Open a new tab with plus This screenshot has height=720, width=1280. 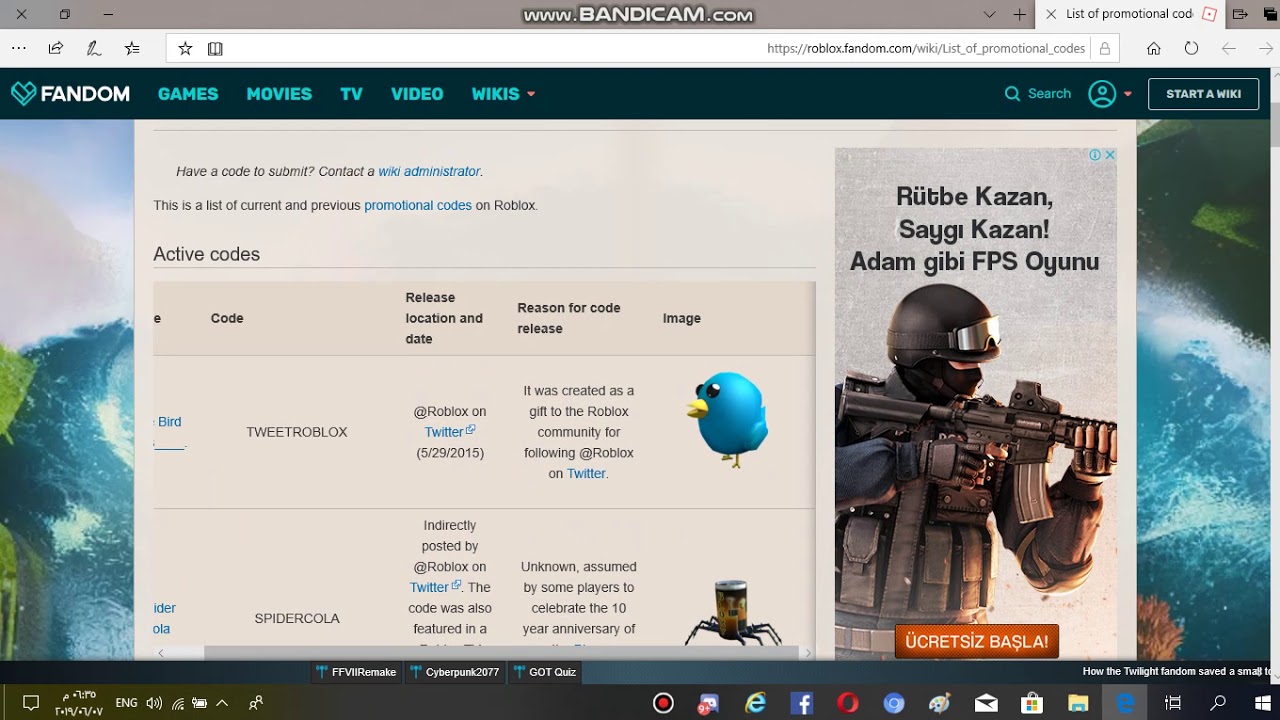(1019, 14)
